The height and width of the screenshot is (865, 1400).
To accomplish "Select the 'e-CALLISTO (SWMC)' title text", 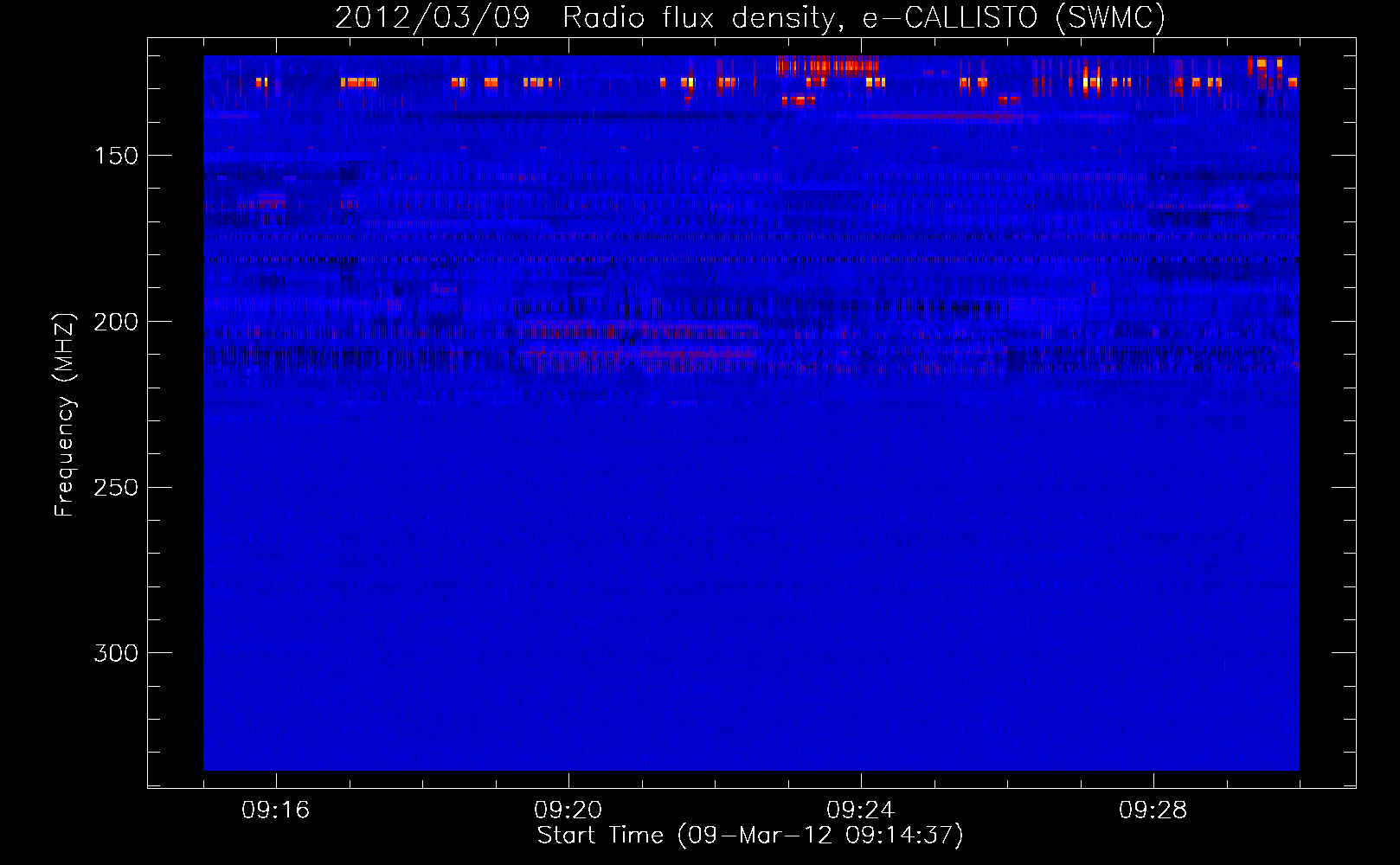I will (1014, 18).
